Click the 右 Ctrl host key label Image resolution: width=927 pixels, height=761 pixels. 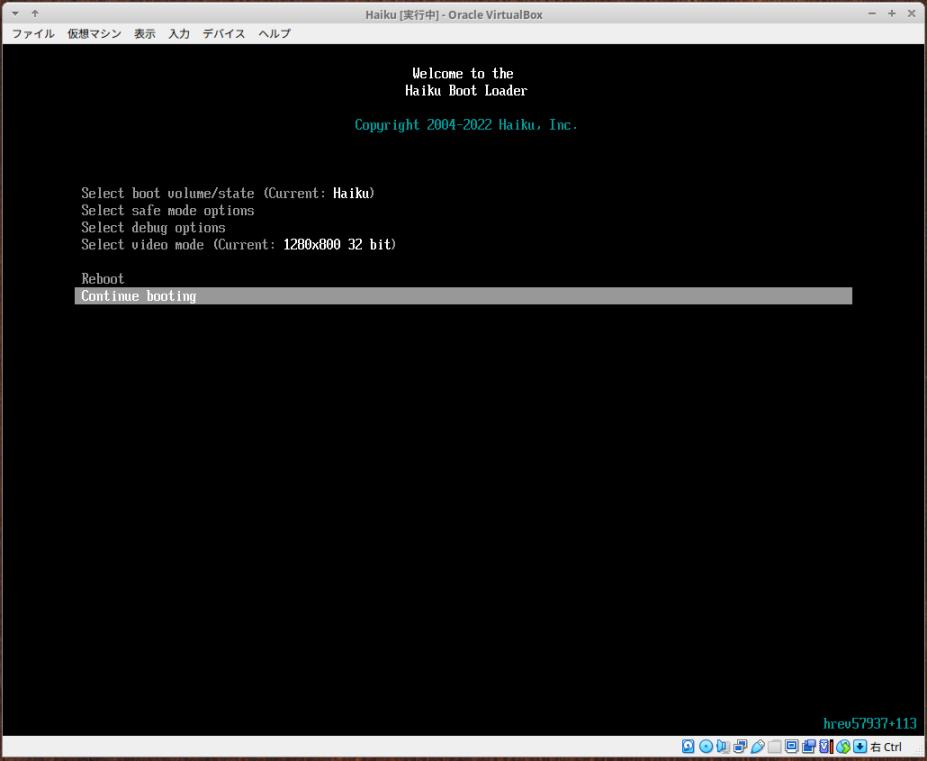pos(886,747)
